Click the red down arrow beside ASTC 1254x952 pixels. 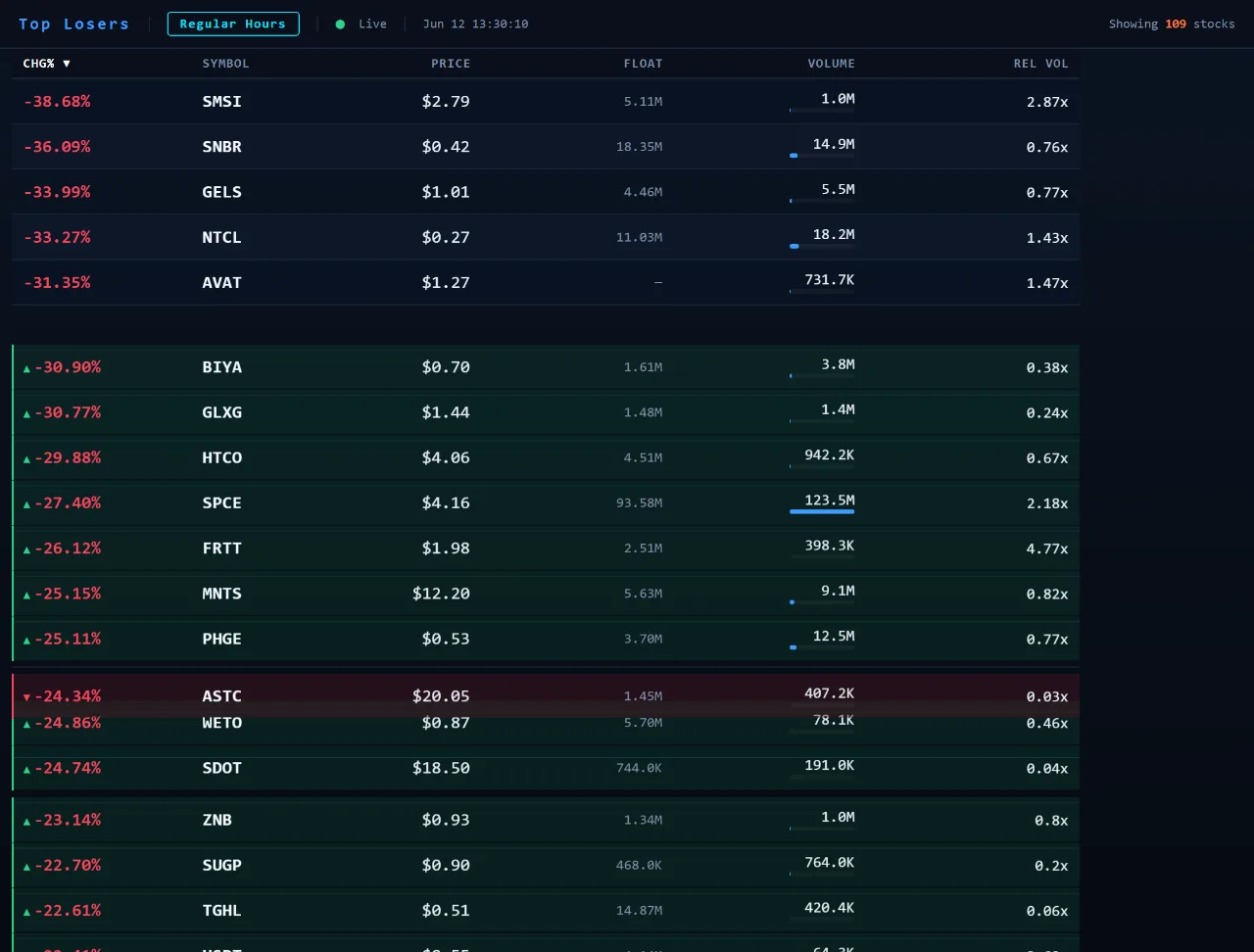[27, 697]
